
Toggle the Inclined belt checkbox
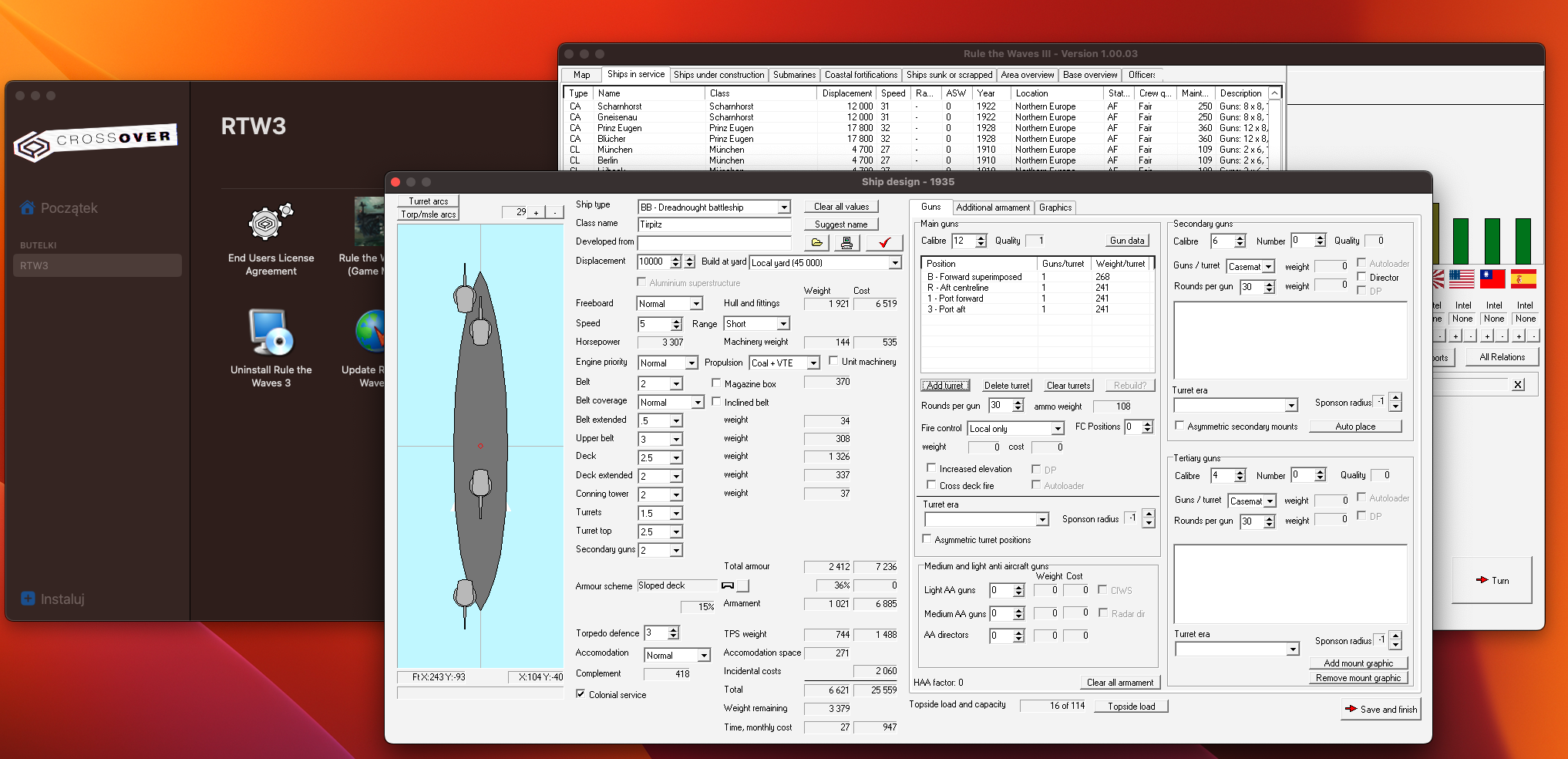716,402
